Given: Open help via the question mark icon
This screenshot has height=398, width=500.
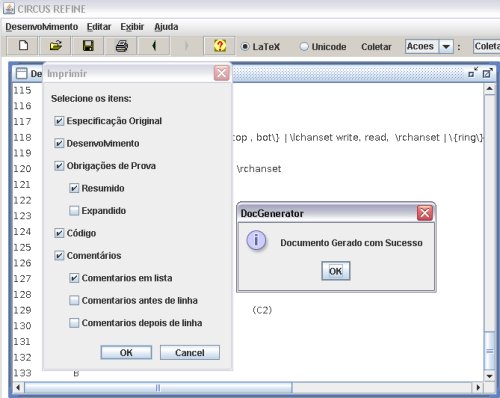Looking at the screenshot, I should pyautogui.click(x=220, y=46).
